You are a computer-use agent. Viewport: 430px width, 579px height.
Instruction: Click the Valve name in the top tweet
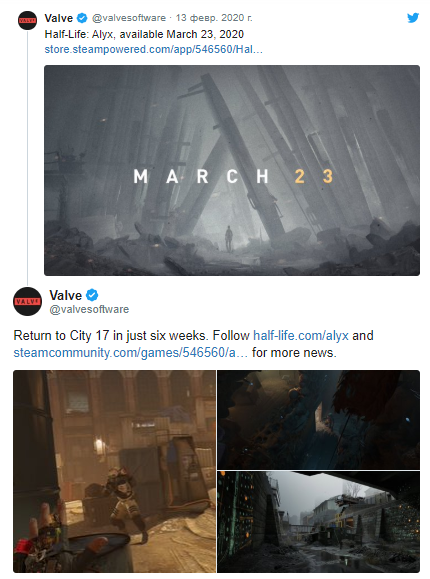pos(59,18)
